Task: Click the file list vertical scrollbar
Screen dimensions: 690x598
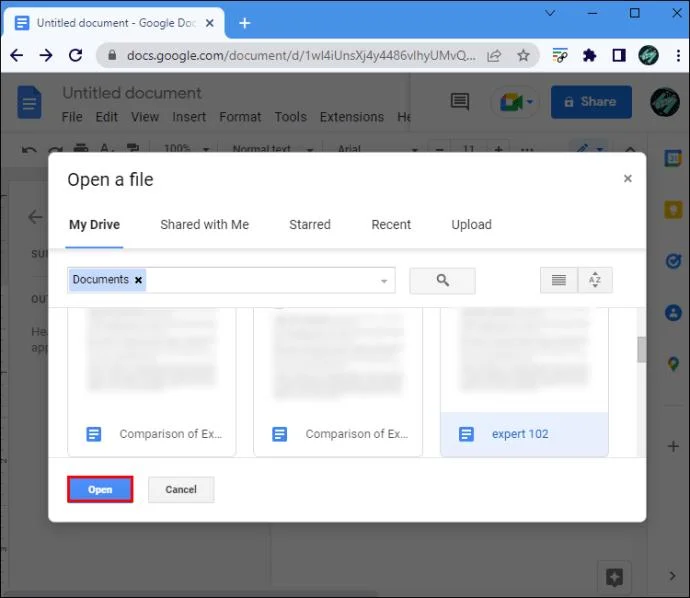Action: coord(642,350)
